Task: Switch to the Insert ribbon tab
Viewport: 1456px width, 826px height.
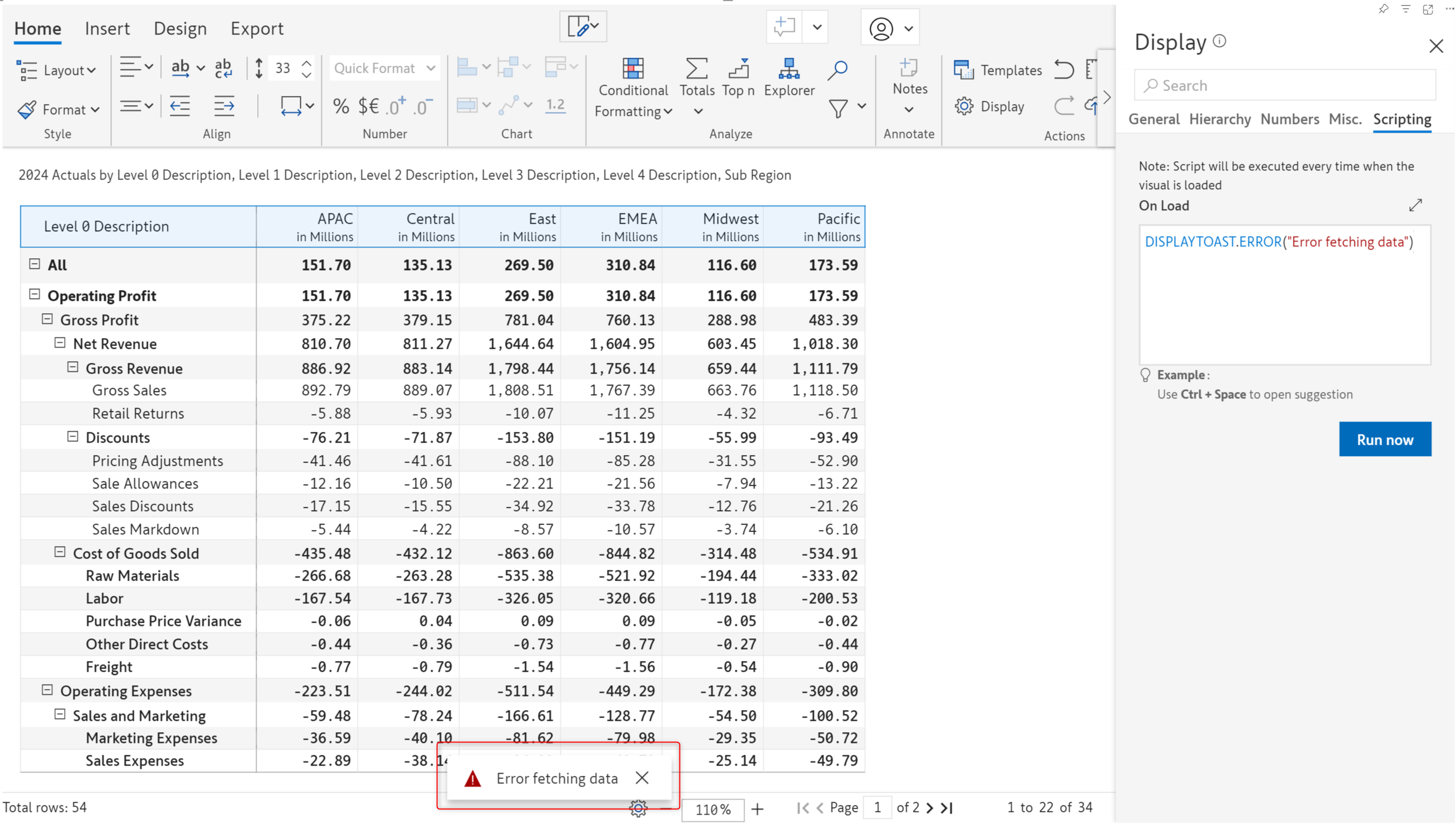Action: pyautogui.click(x=107, y=29)
